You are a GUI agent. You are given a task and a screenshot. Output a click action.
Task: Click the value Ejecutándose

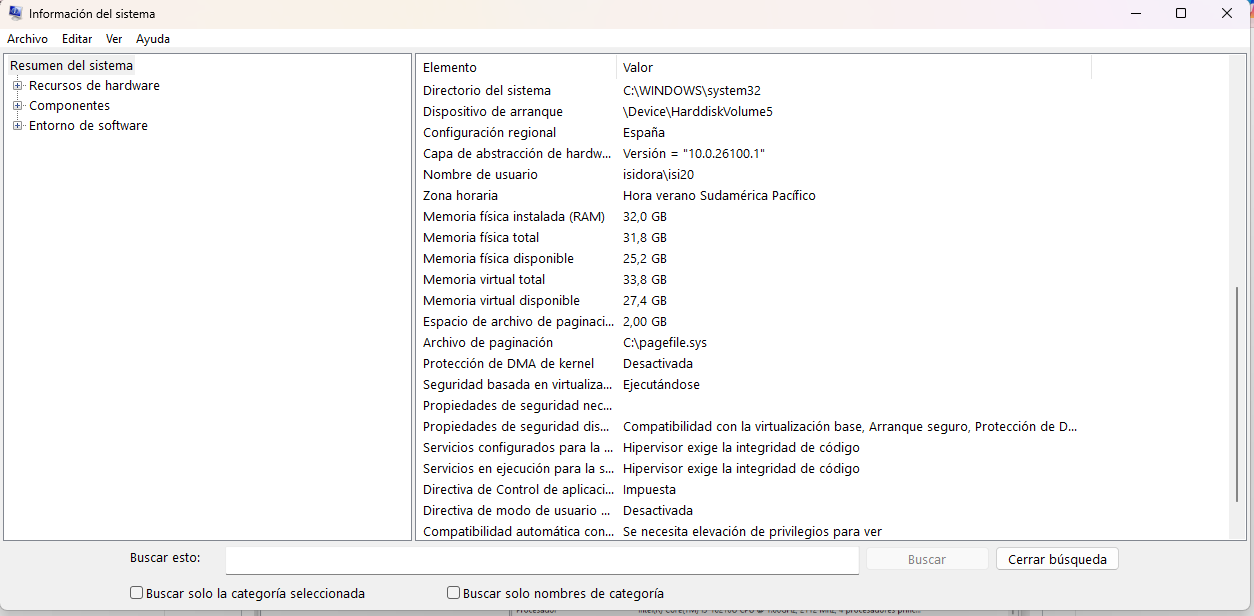click(661, 384)
